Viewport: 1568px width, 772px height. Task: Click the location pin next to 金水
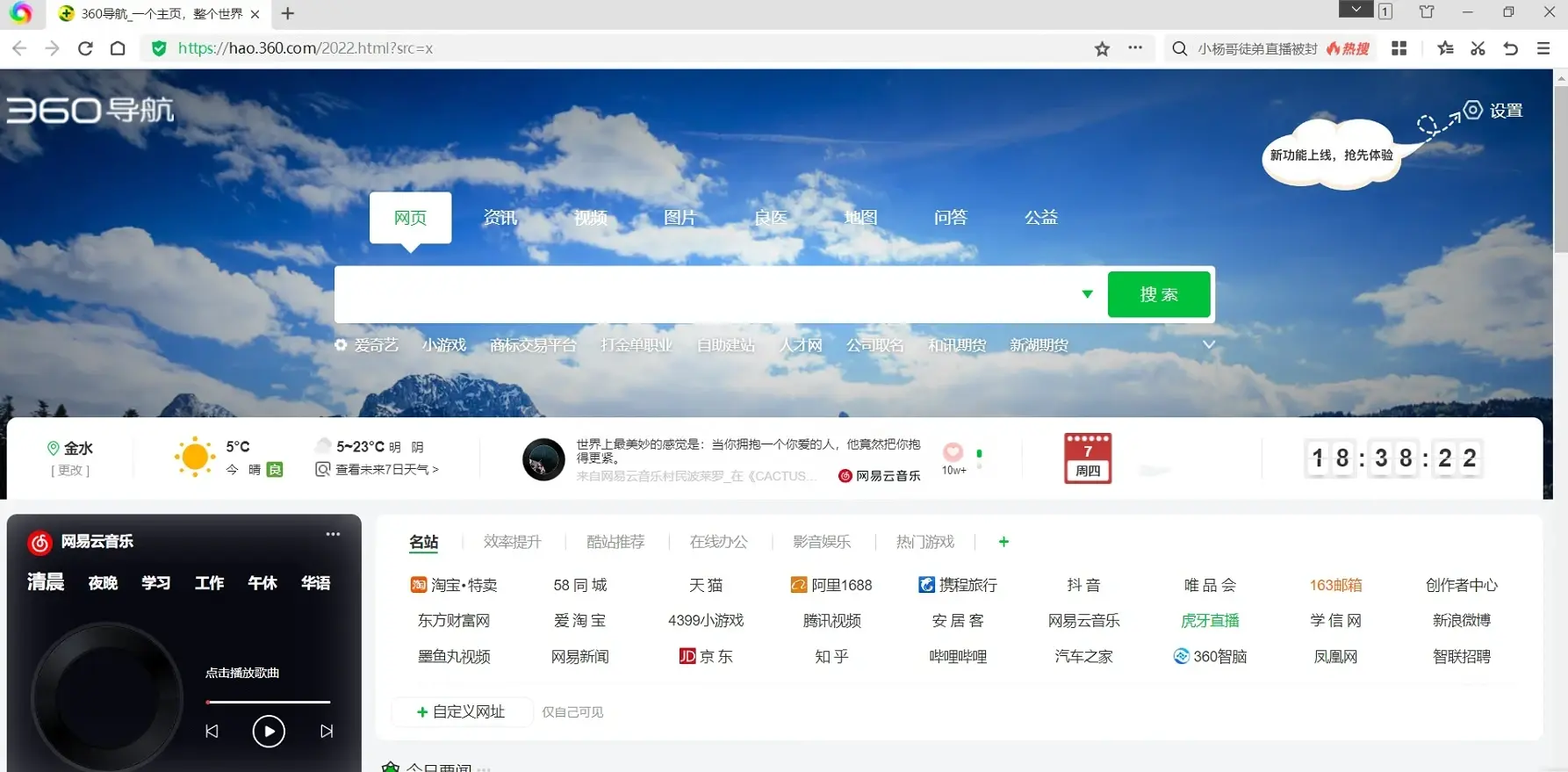(53, 448)
